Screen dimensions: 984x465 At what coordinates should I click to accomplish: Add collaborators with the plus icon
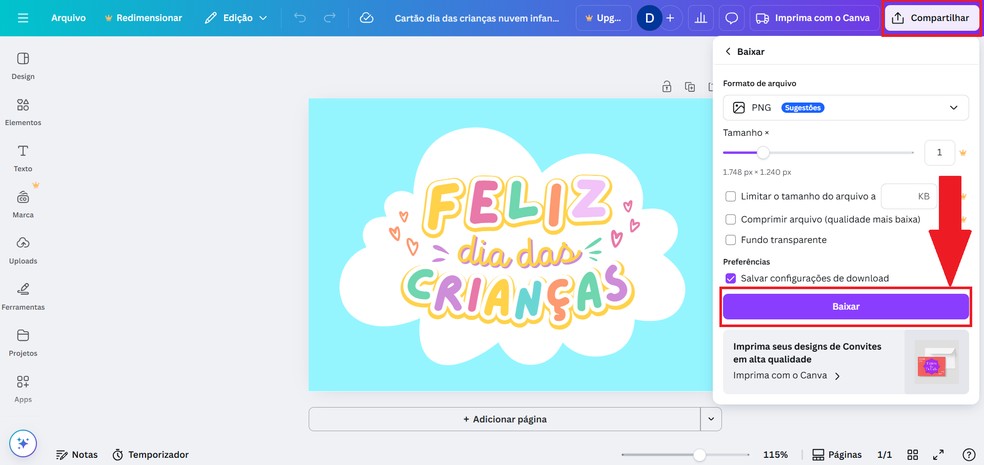click(x=670, y=18)
